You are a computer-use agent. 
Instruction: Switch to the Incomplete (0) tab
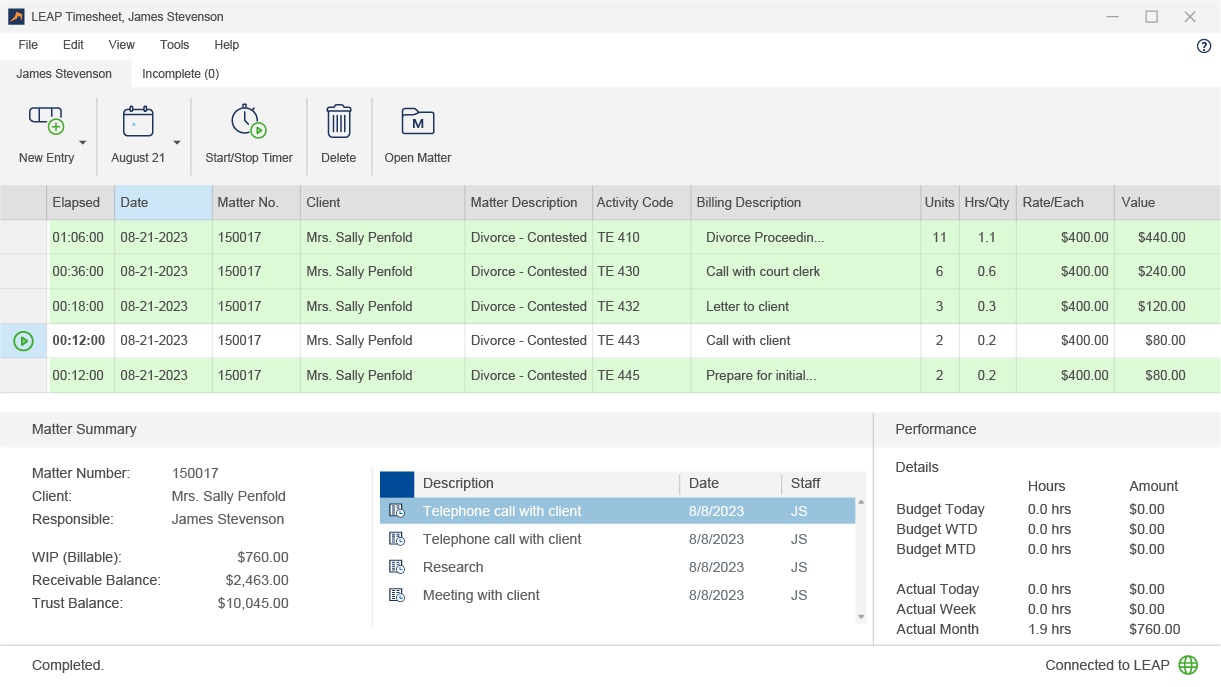coord(181,73)
